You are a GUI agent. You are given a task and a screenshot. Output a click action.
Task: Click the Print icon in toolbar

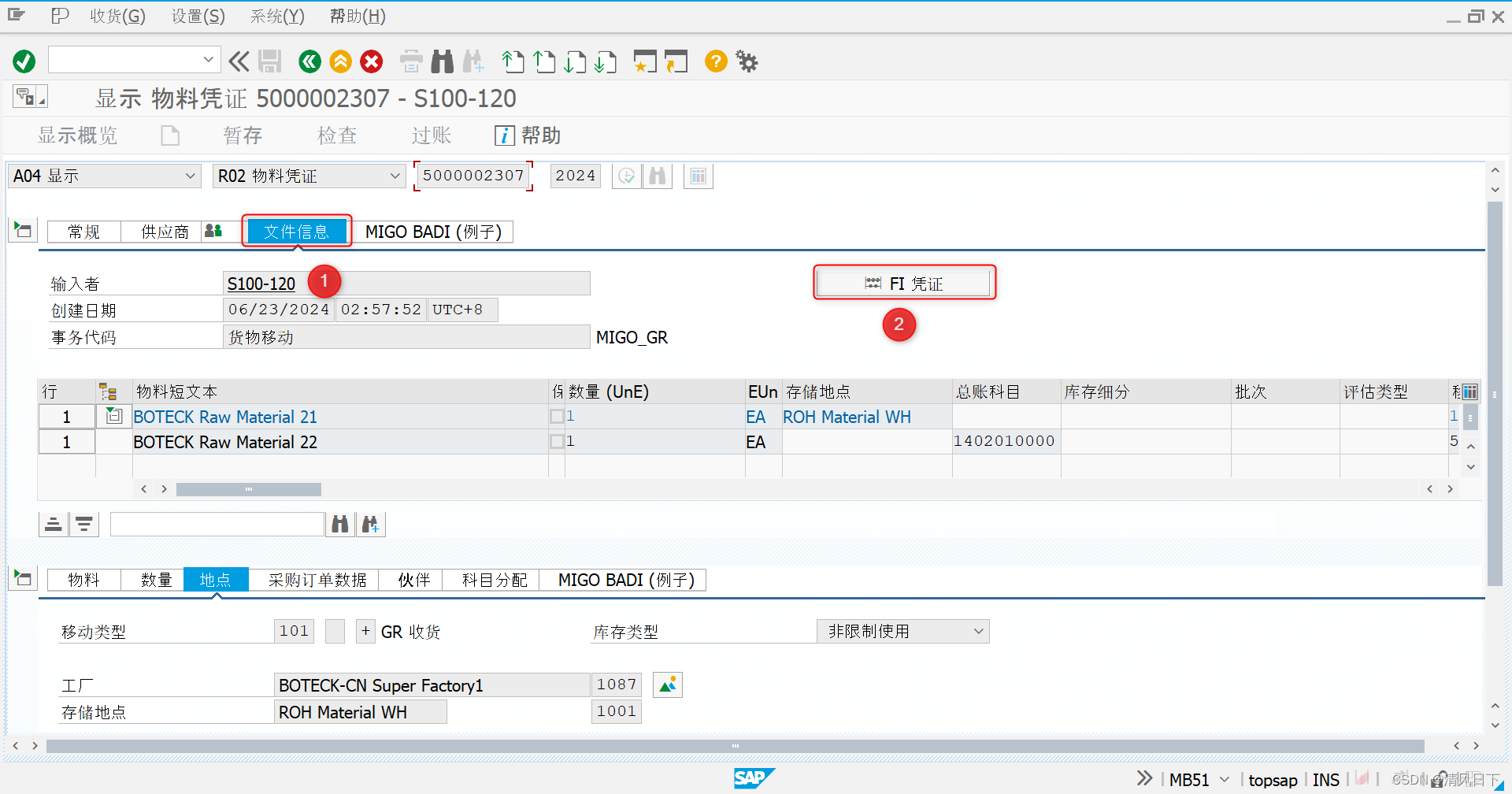point(411,61)
